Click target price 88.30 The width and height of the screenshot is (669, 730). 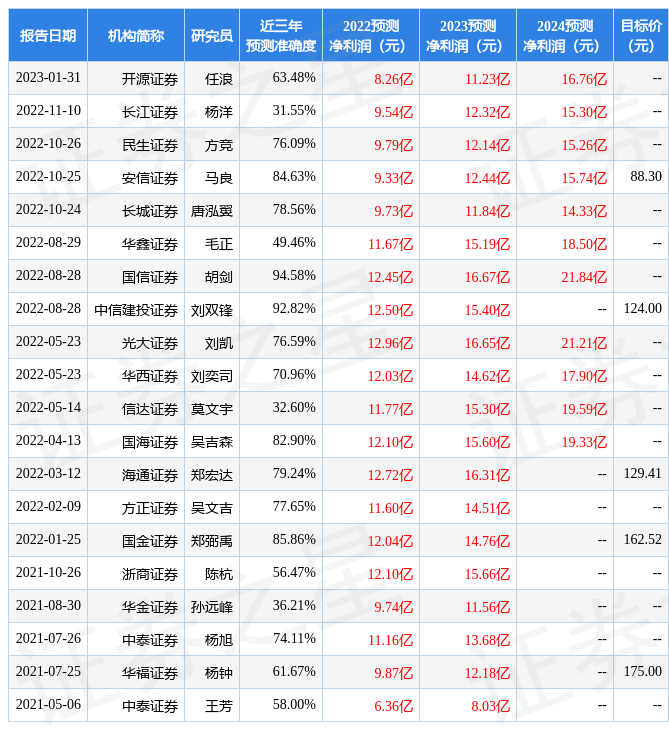pyautogui.click(x=646, y=176)
